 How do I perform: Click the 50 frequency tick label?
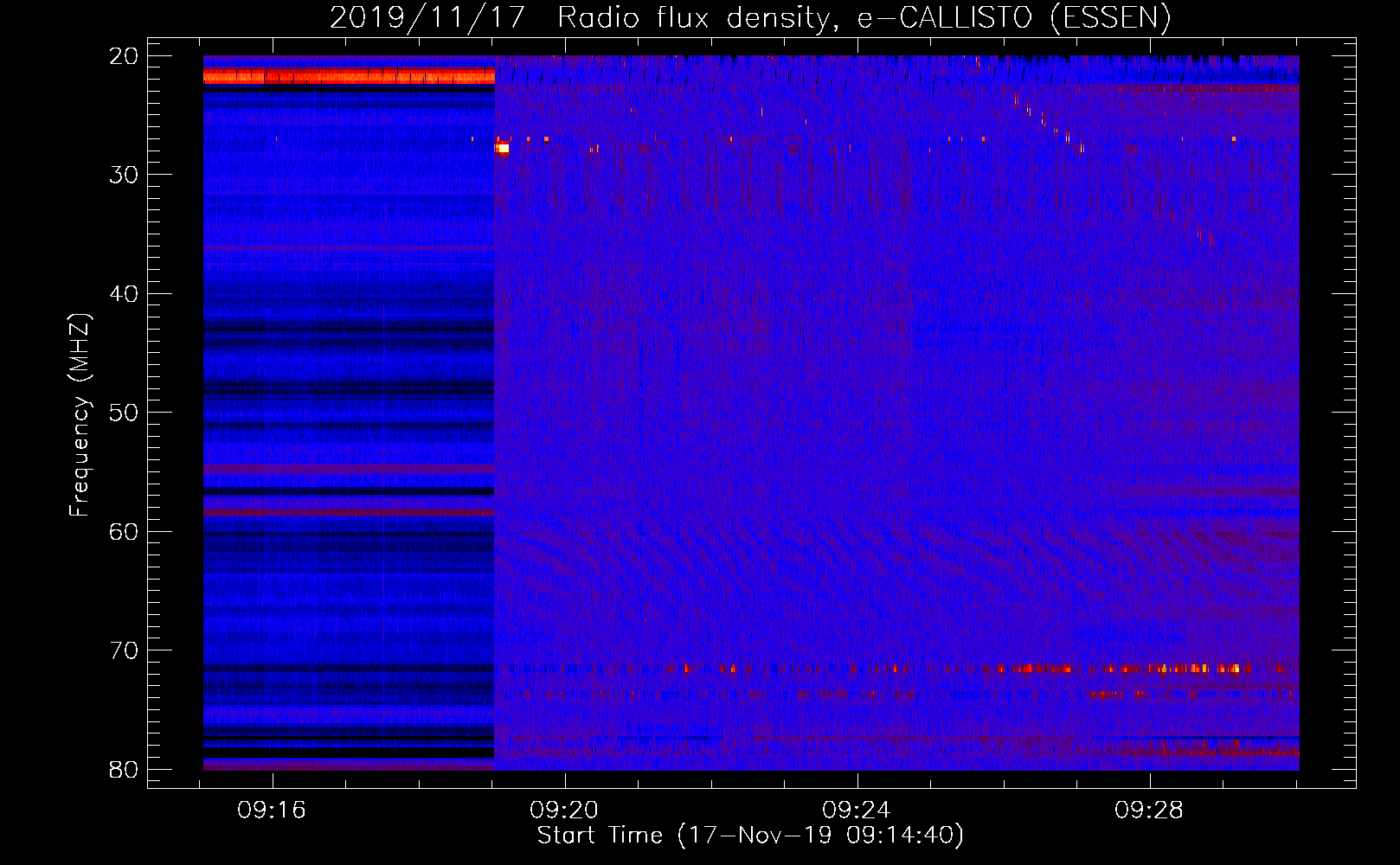[x=124, y=413]
